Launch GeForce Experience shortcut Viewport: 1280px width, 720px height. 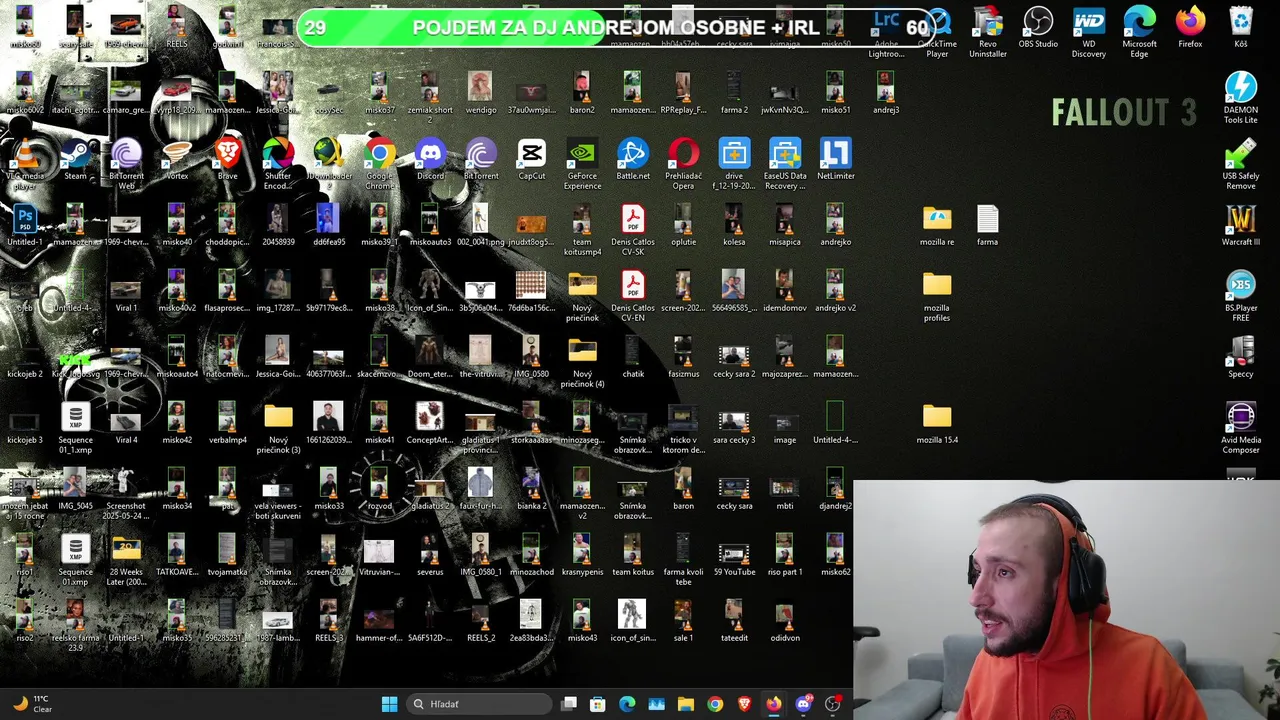click(x=582, y=163)
